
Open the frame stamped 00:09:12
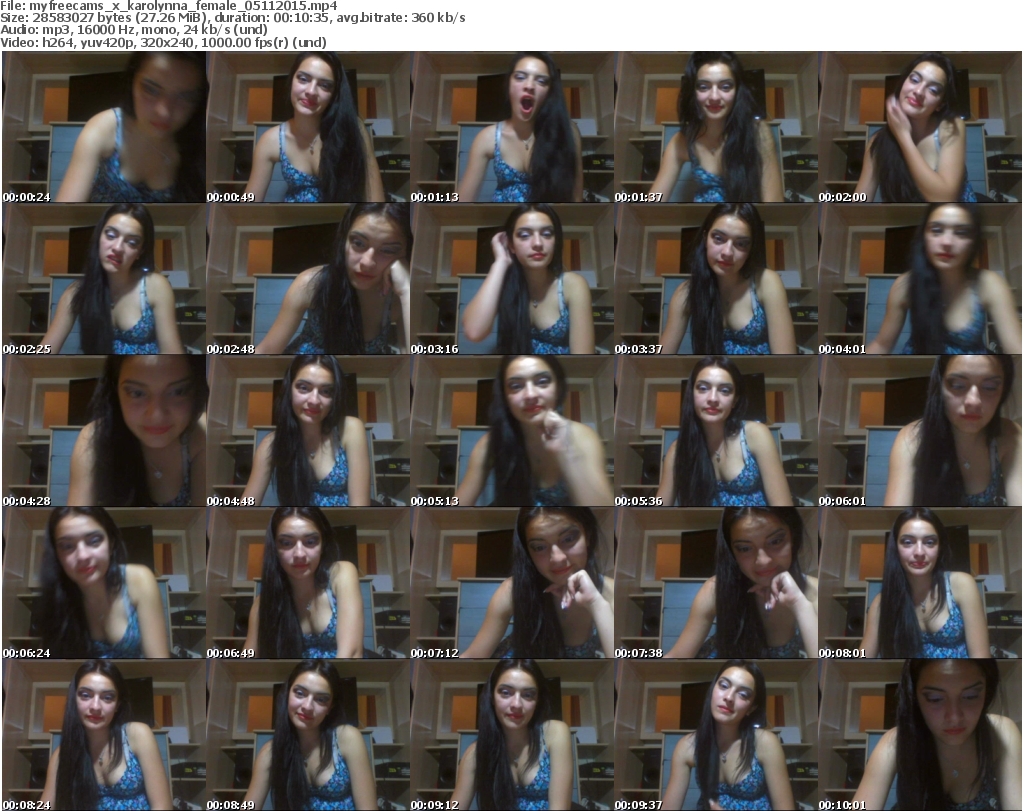[x=512, y=735]
